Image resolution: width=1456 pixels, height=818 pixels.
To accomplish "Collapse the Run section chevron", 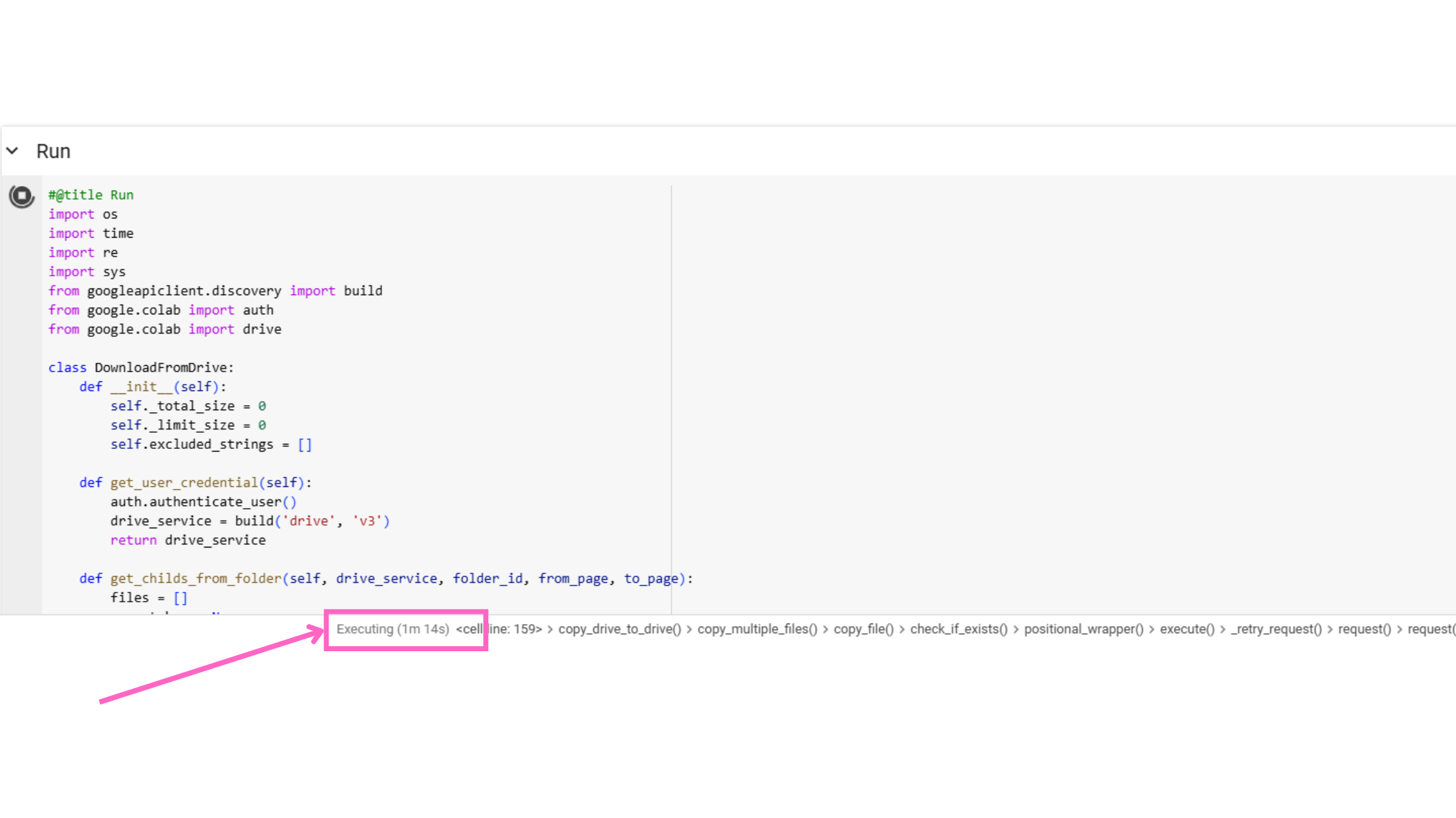I will [12, 151].
